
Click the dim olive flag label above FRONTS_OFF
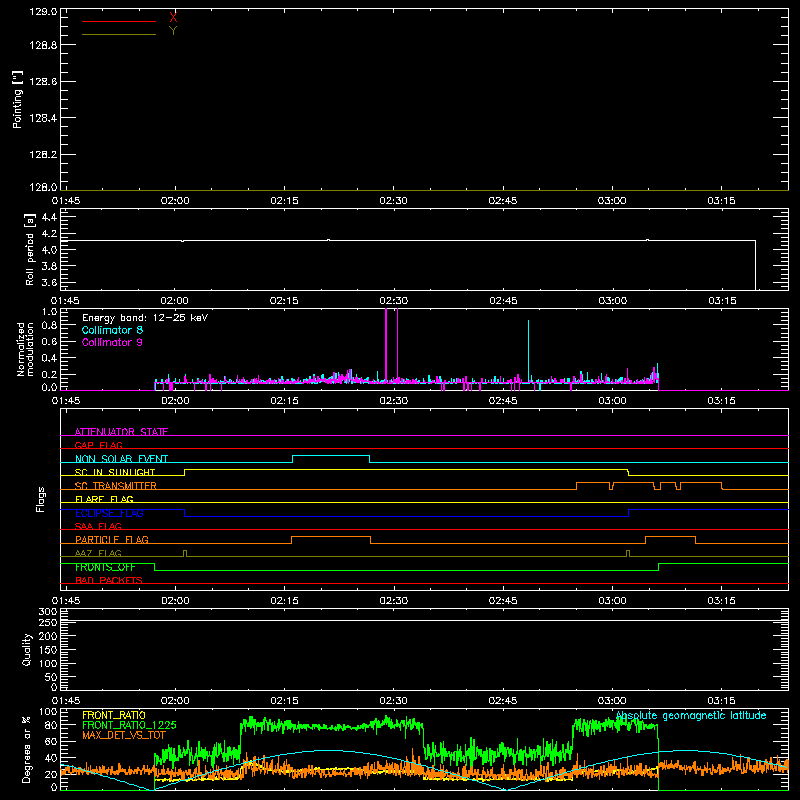click(x=98, y=553)
